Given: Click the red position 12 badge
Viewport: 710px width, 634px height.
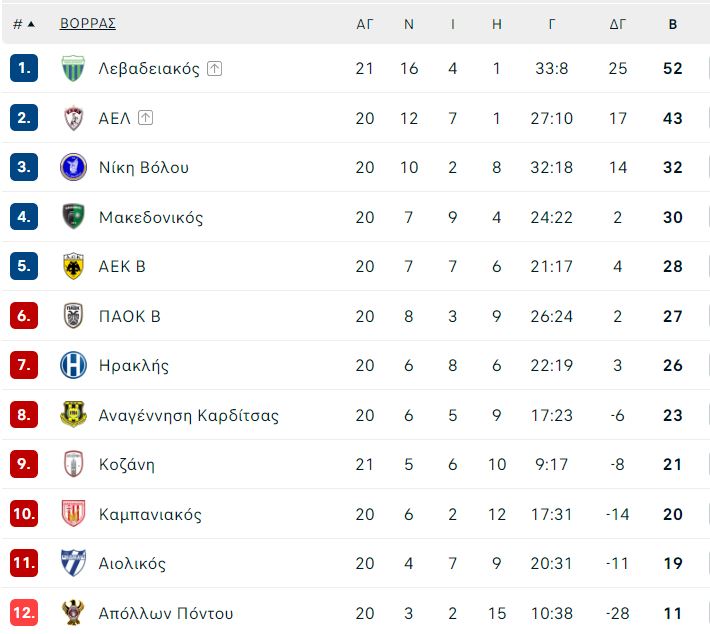Looking at the screenshot, I should (x=24, y=612).
